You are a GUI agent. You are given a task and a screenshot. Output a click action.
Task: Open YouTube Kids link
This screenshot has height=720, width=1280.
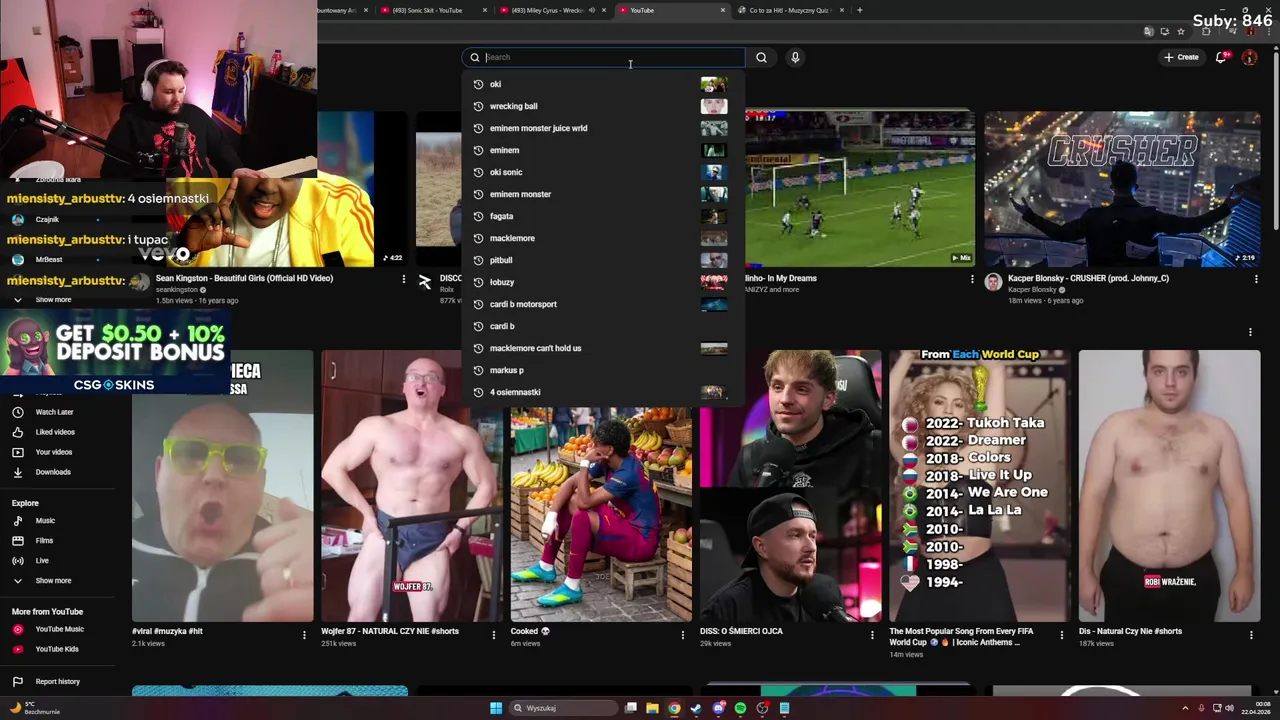57,649
